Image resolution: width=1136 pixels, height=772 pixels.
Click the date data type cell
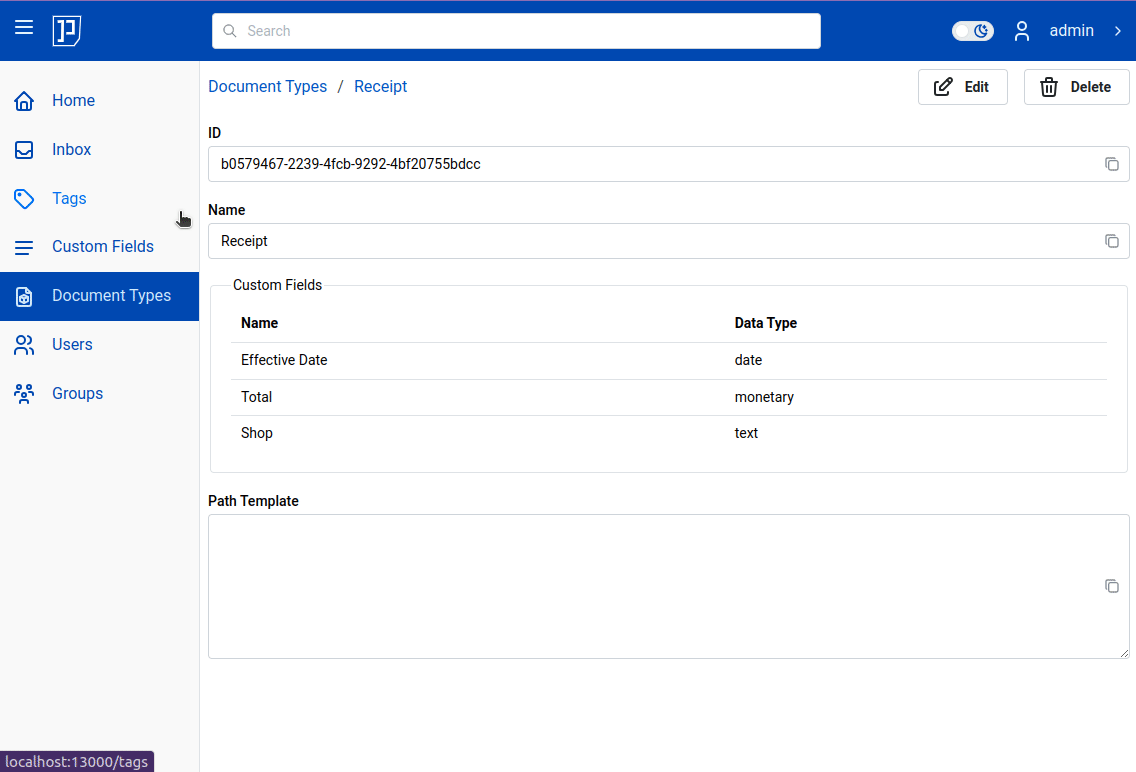[748, 360]
